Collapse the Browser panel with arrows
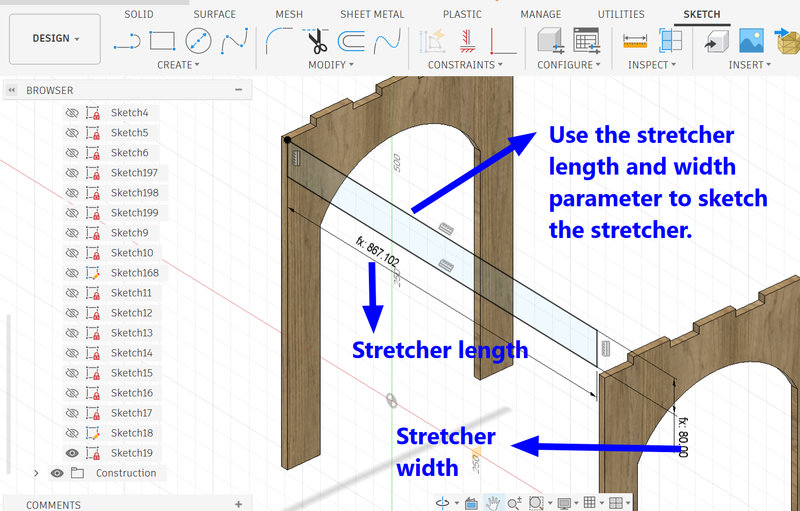 coord(11,90)
